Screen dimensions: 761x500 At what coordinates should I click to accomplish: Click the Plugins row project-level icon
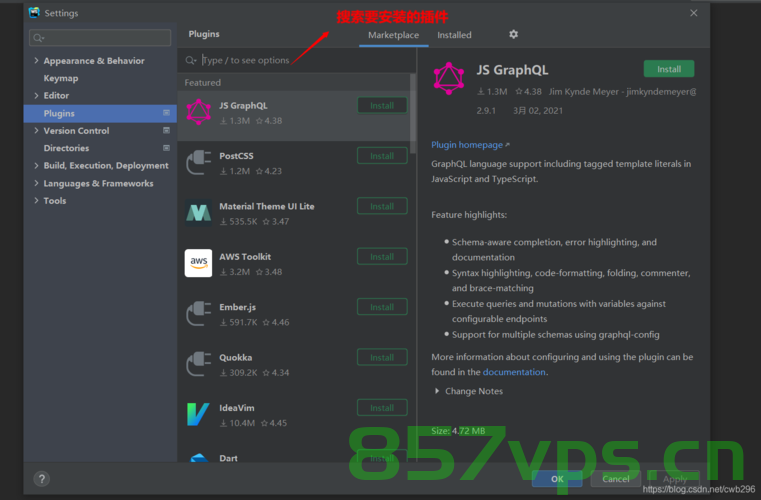pyautogui.click(x=166, y=113)
